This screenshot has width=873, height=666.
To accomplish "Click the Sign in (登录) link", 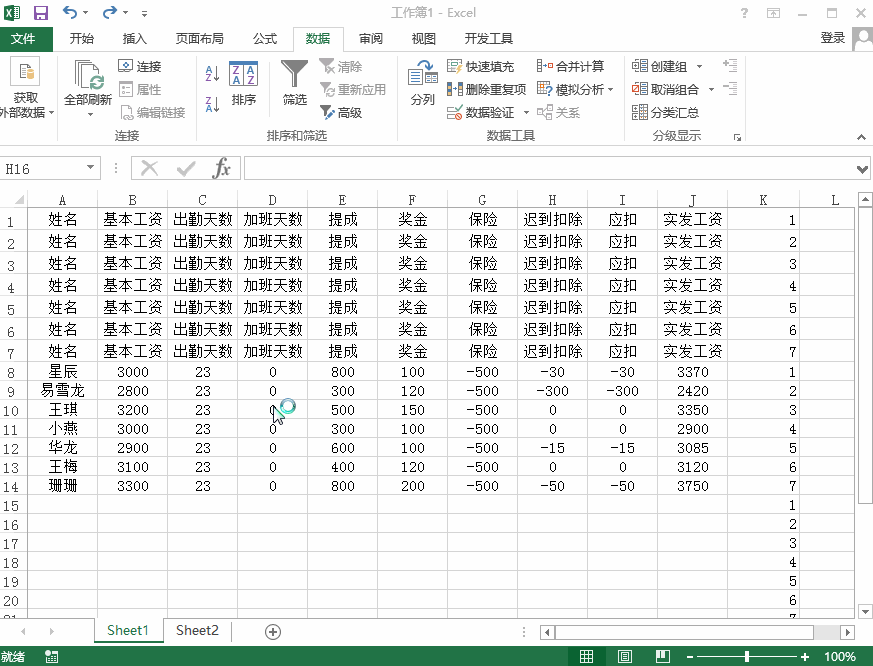I will [x=832, y=38].
